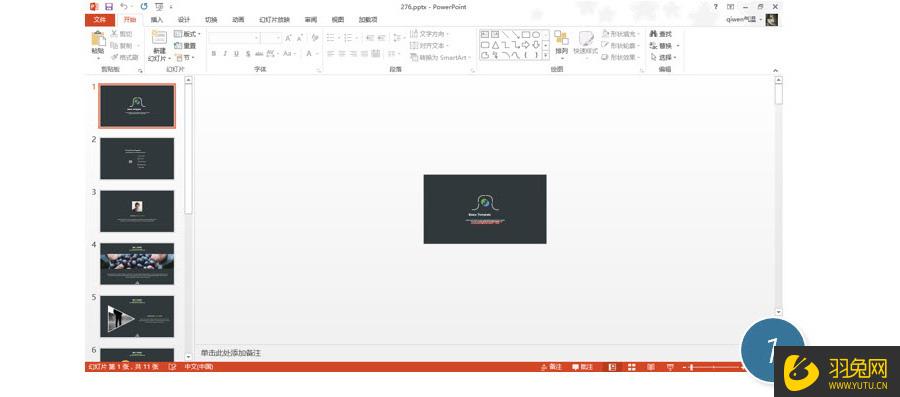Click Decrease Font Size icon
Image resolution: width=900 pixels, height=397 pixels.
click(299, 38)
